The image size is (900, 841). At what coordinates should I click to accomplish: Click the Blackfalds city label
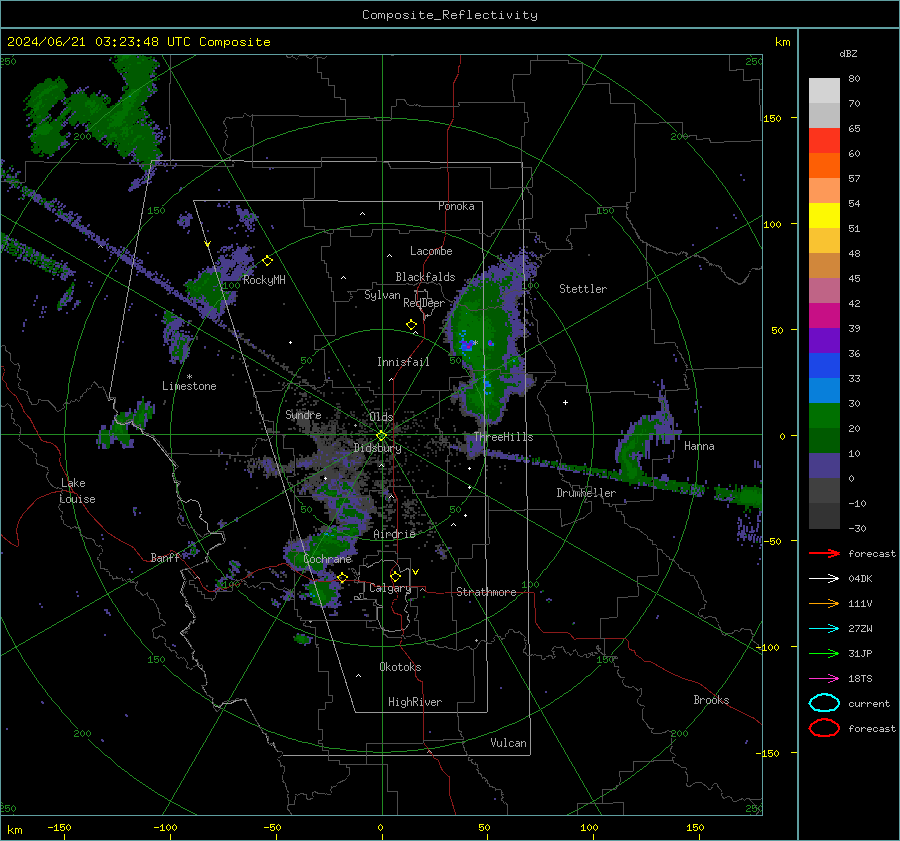(x=425, y=277)
